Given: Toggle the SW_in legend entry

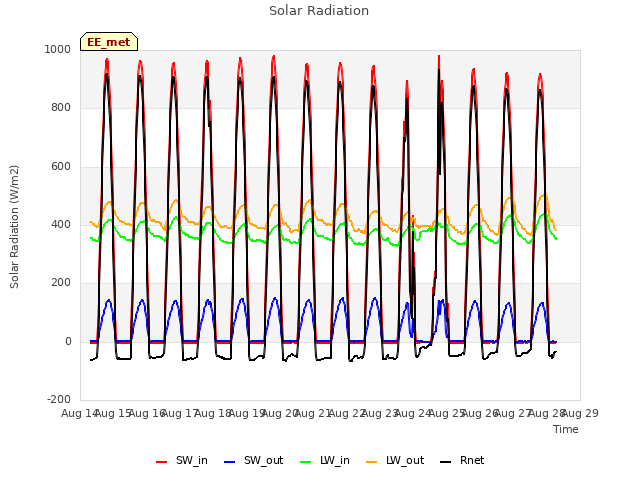Looking at the screenshot, I should coord(182,460).
